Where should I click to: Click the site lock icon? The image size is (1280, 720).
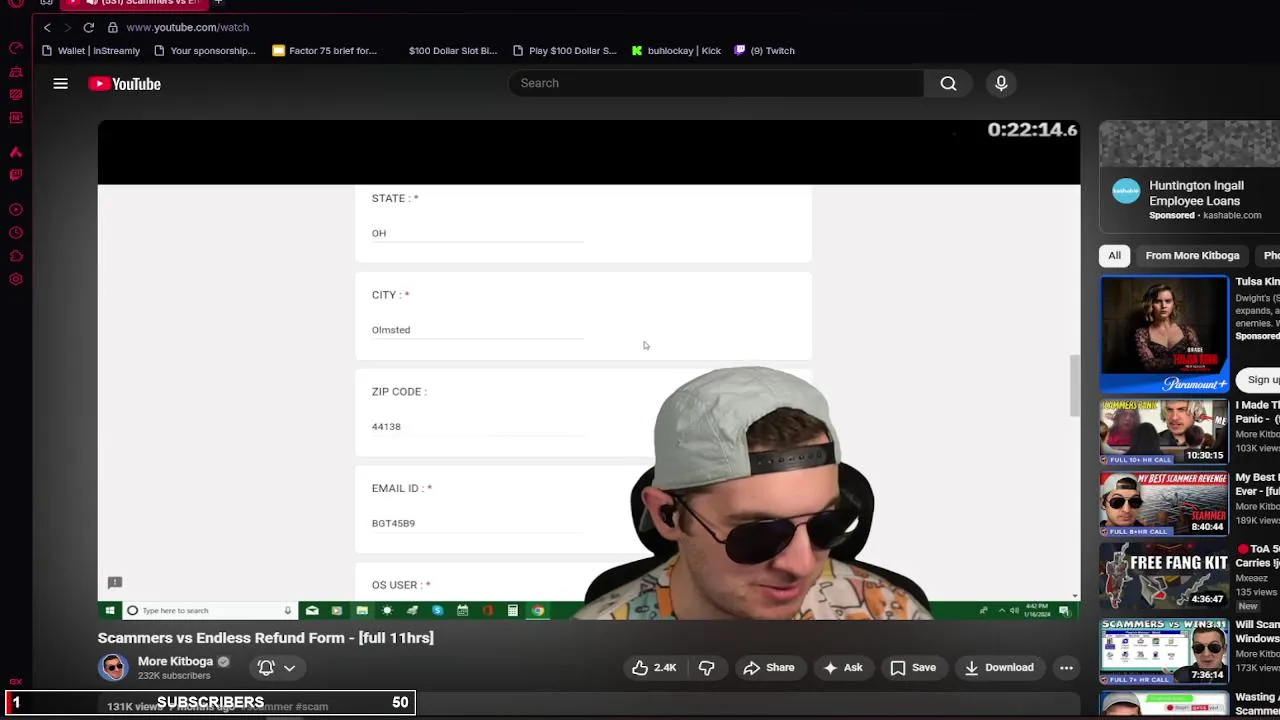pyautogui.click(x=113, y=27)
